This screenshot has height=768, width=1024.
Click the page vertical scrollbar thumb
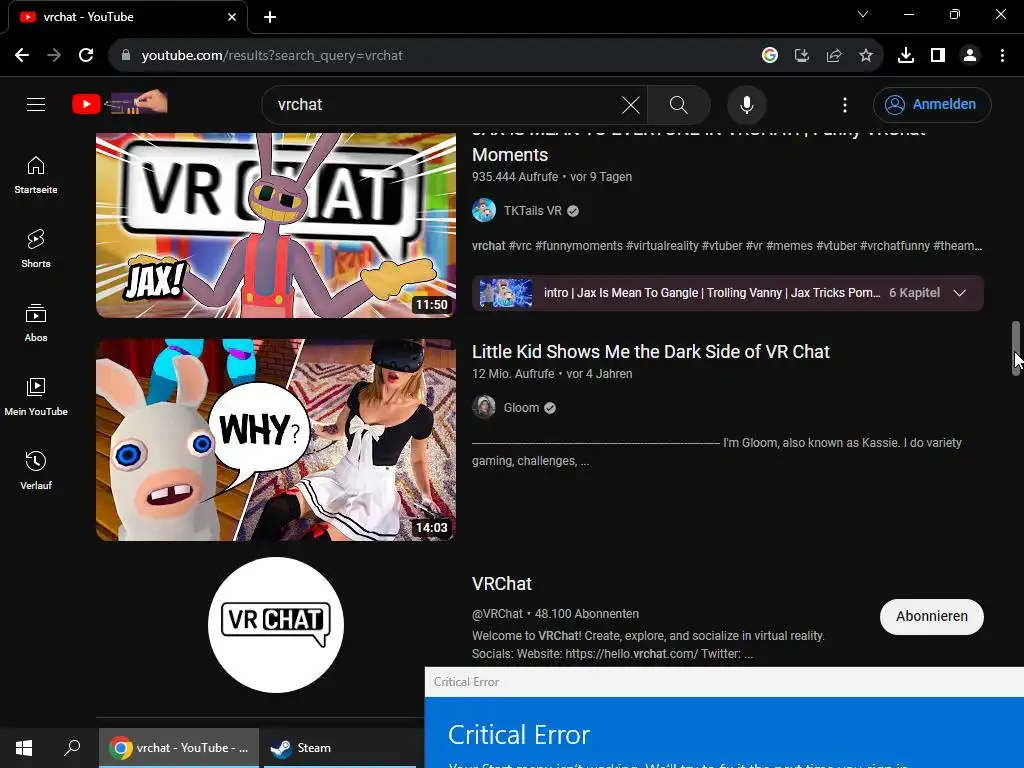click(1016, 348)
